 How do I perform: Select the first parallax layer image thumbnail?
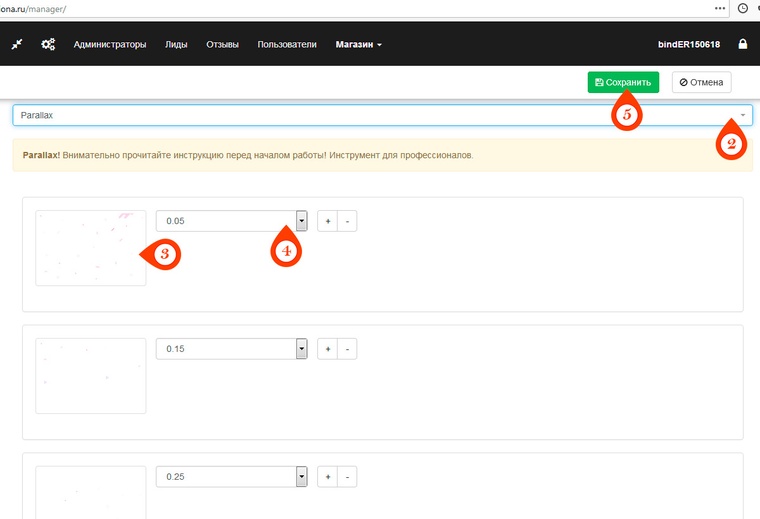pyautogui.click(x=90, y=247)
